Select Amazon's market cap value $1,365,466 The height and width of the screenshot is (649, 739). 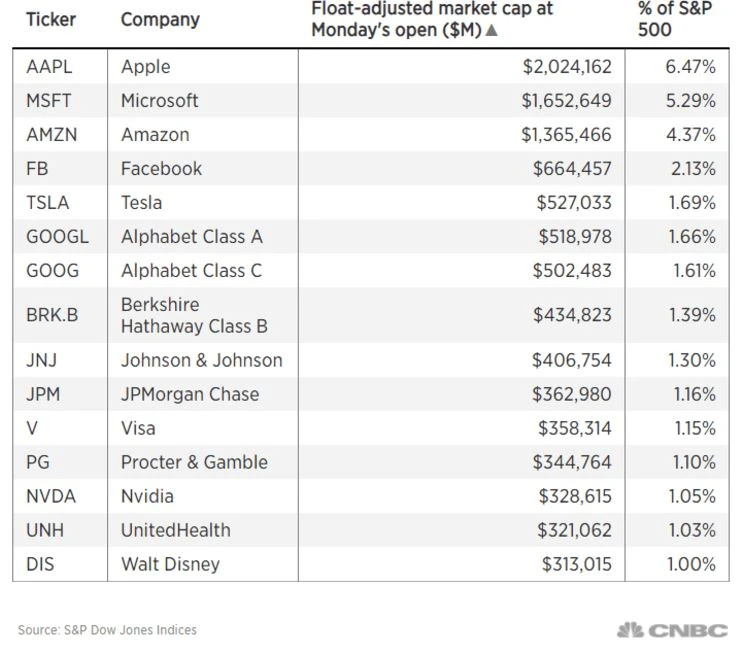coord(566,135)
